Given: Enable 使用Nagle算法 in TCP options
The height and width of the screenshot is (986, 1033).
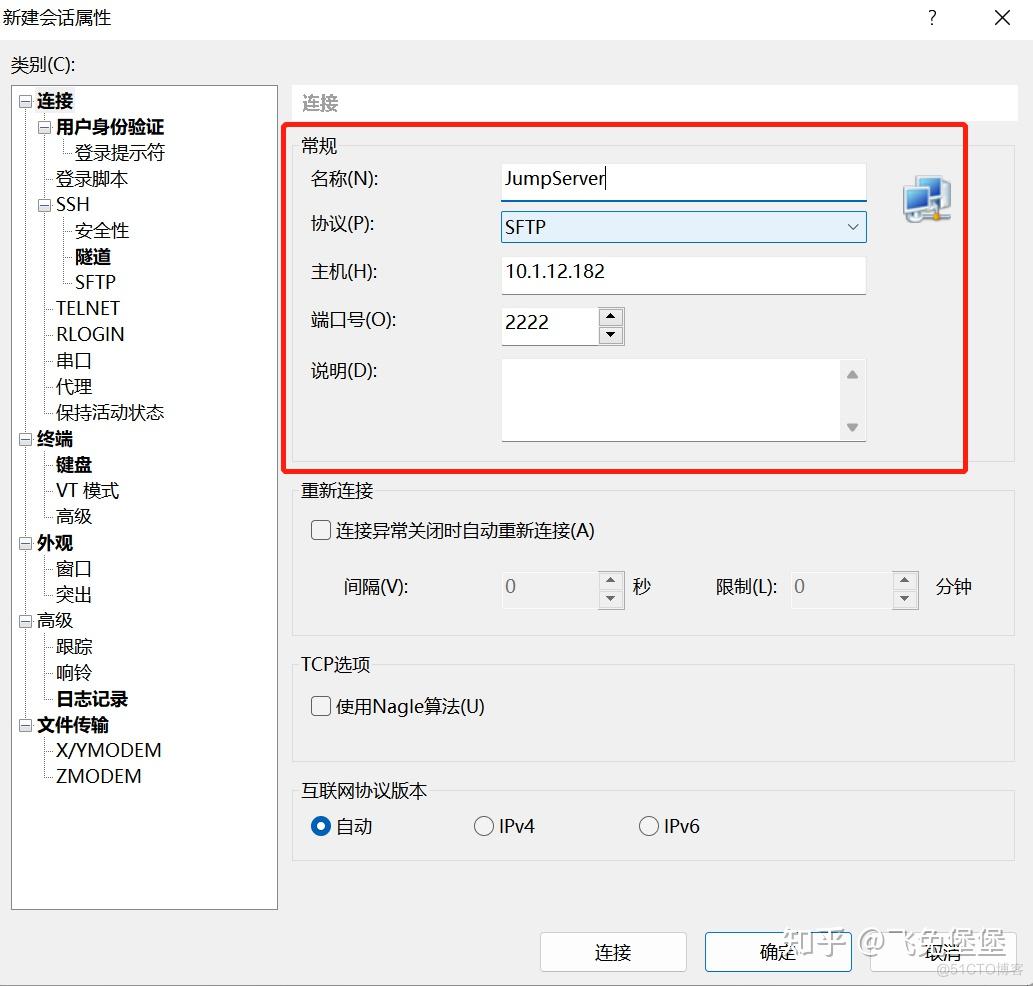Looking at the screenshot, I should pyautogui.click(x=320, y=706).
